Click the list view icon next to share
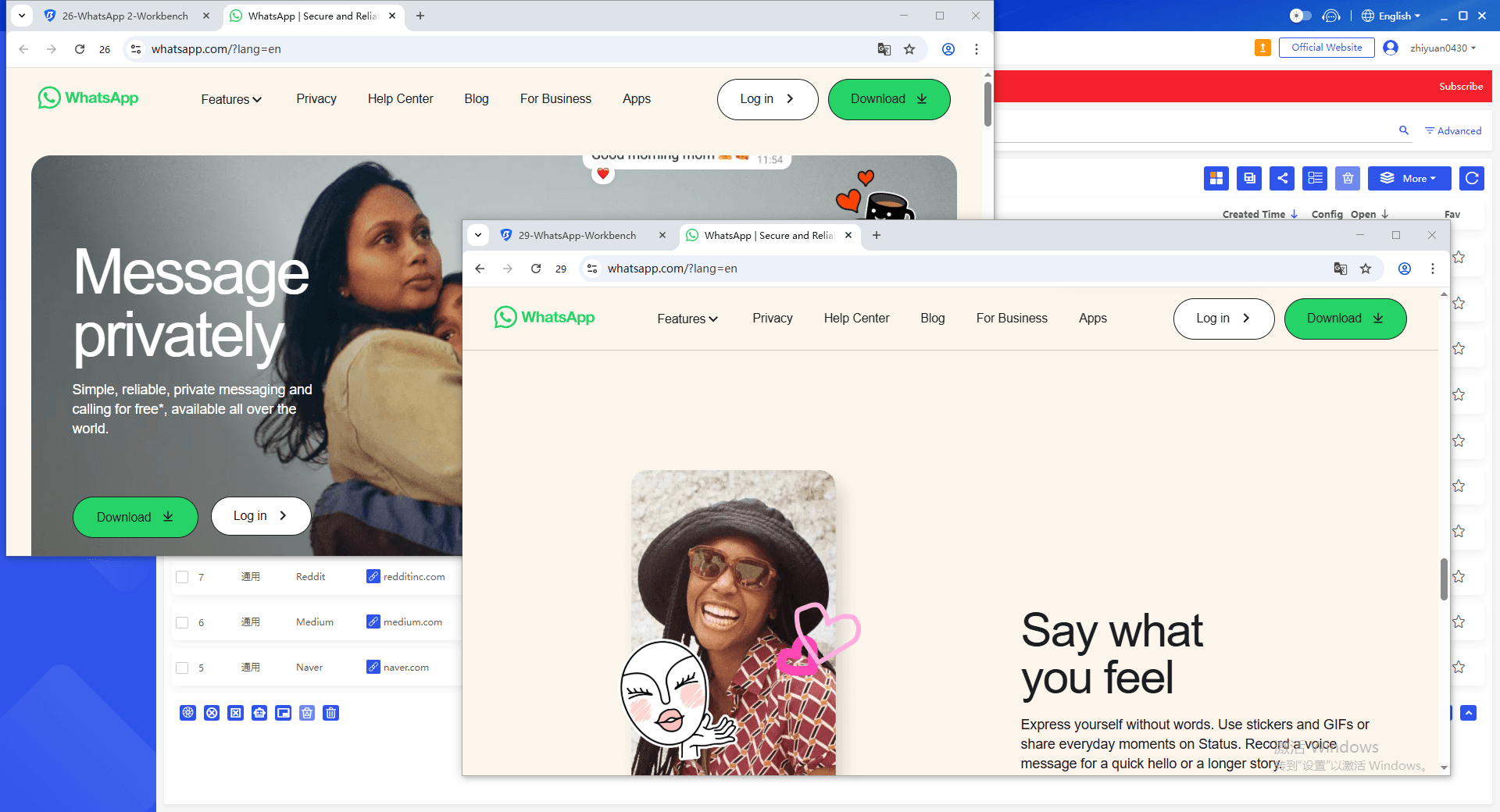Image resolution: width=1500 pixels, height=812 pixels. click(1315, 178)
